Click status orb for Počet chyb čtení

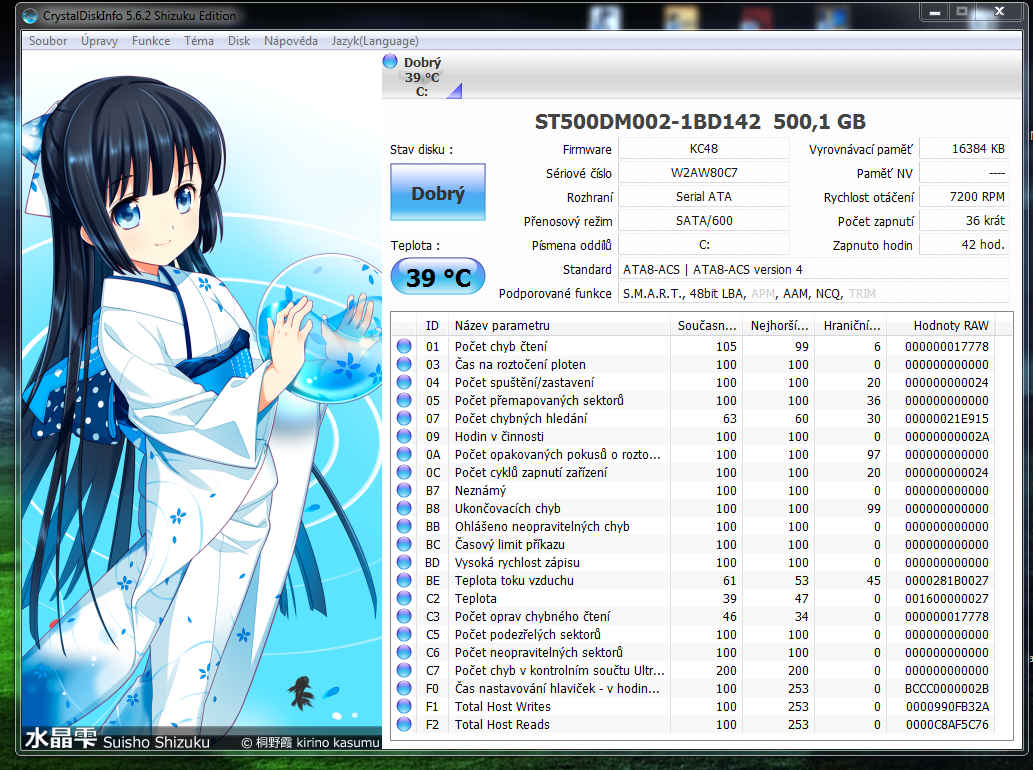click(x=404, y=346)
